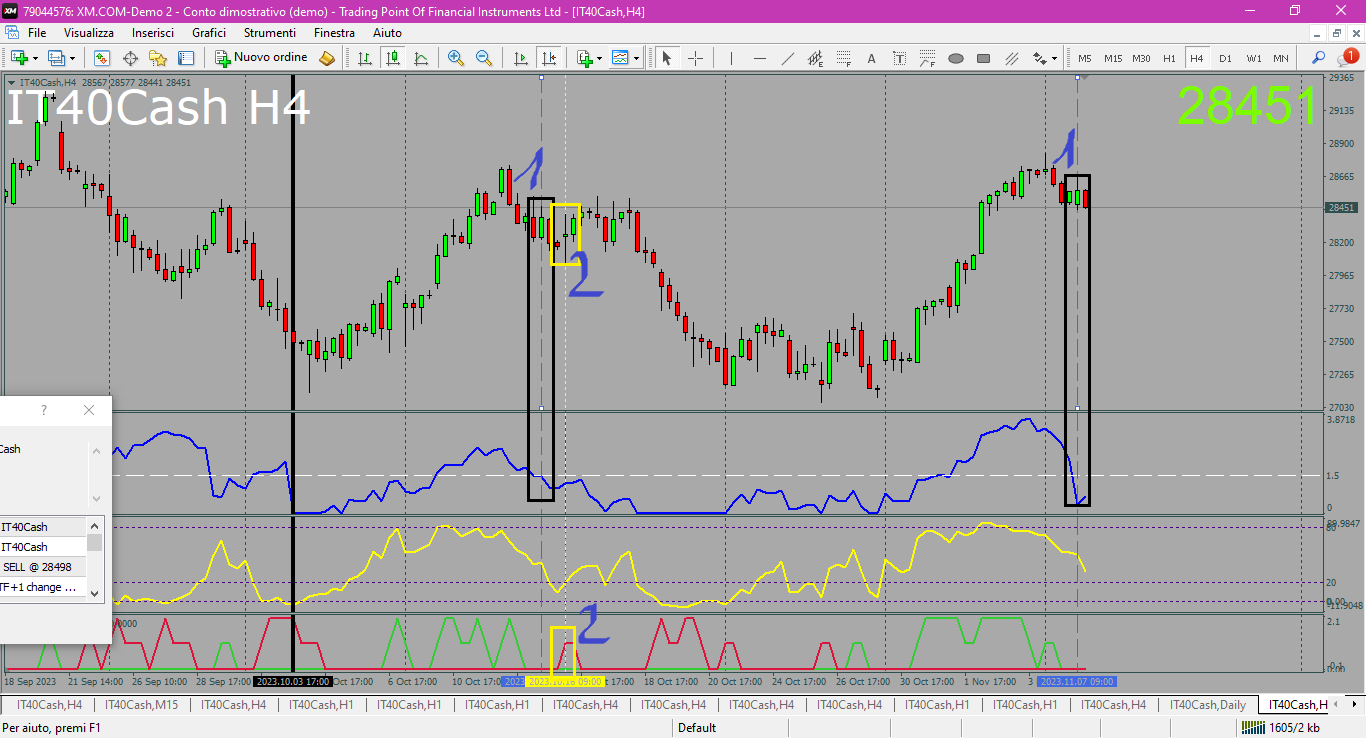The image size is (1366, 738).
Task: Select the trendline drawing tool
Action: 788,58
